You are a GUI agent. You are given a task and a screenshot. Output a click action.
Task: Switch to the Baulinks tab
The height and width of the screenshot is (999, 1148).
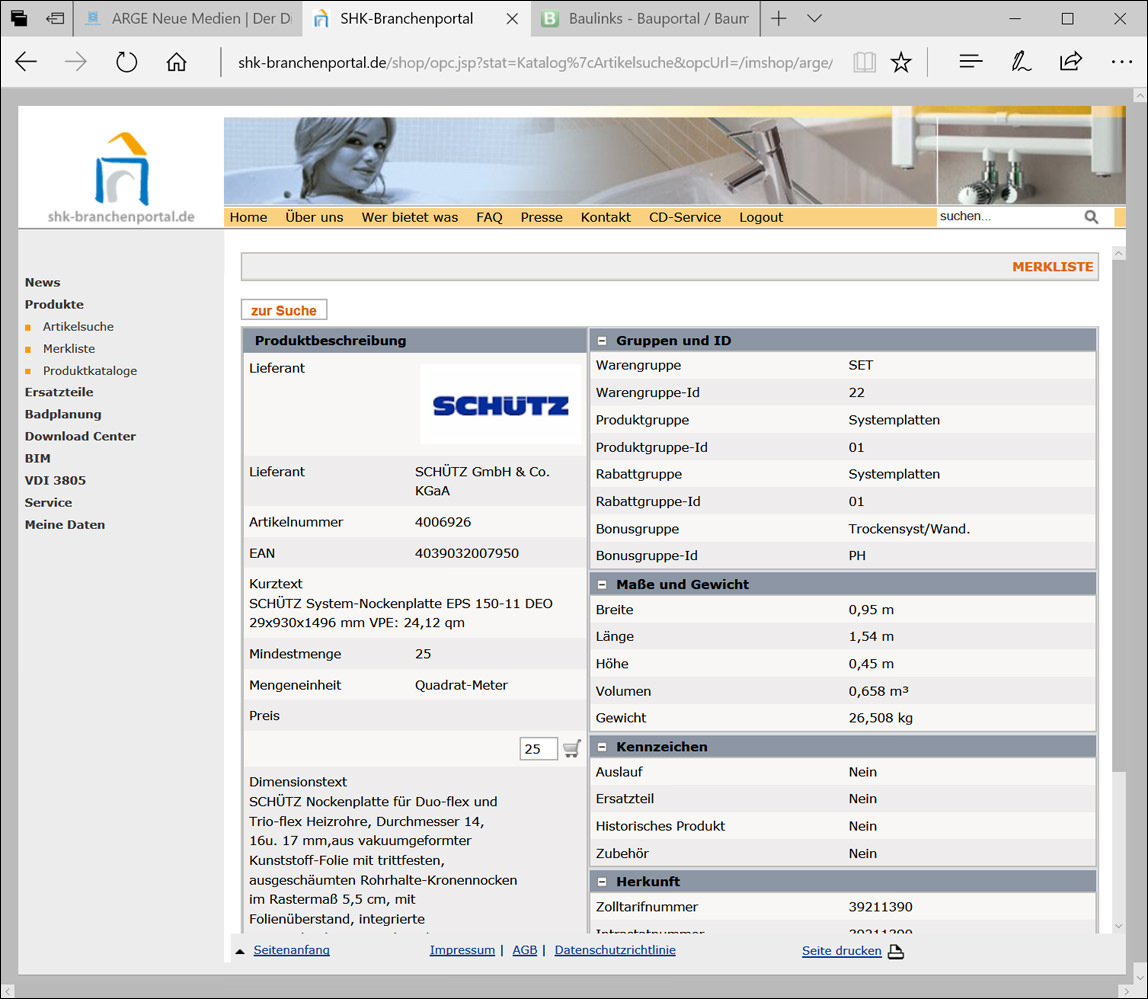[646, 18]
